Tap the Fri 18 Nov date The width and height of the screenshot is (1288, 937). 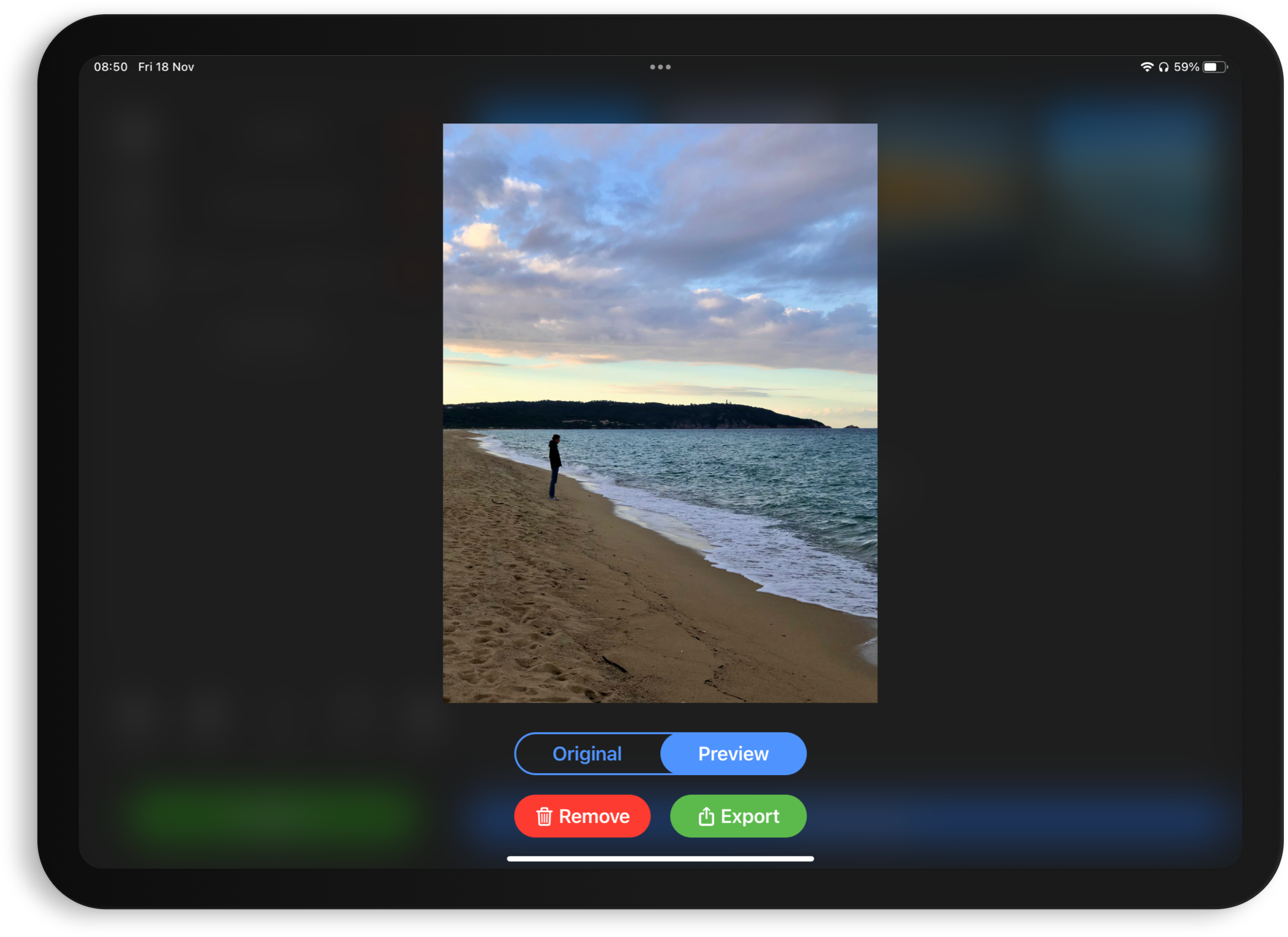tap(166, 67)
